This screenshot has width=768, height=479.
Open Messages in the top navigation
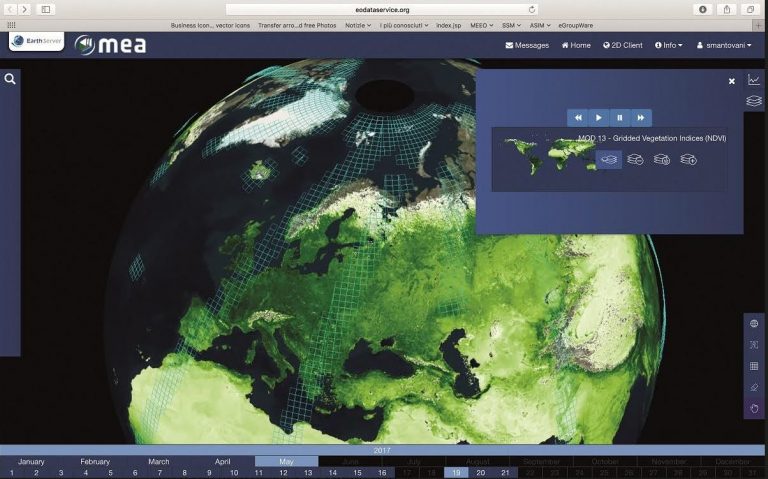[x=527, y=45]
